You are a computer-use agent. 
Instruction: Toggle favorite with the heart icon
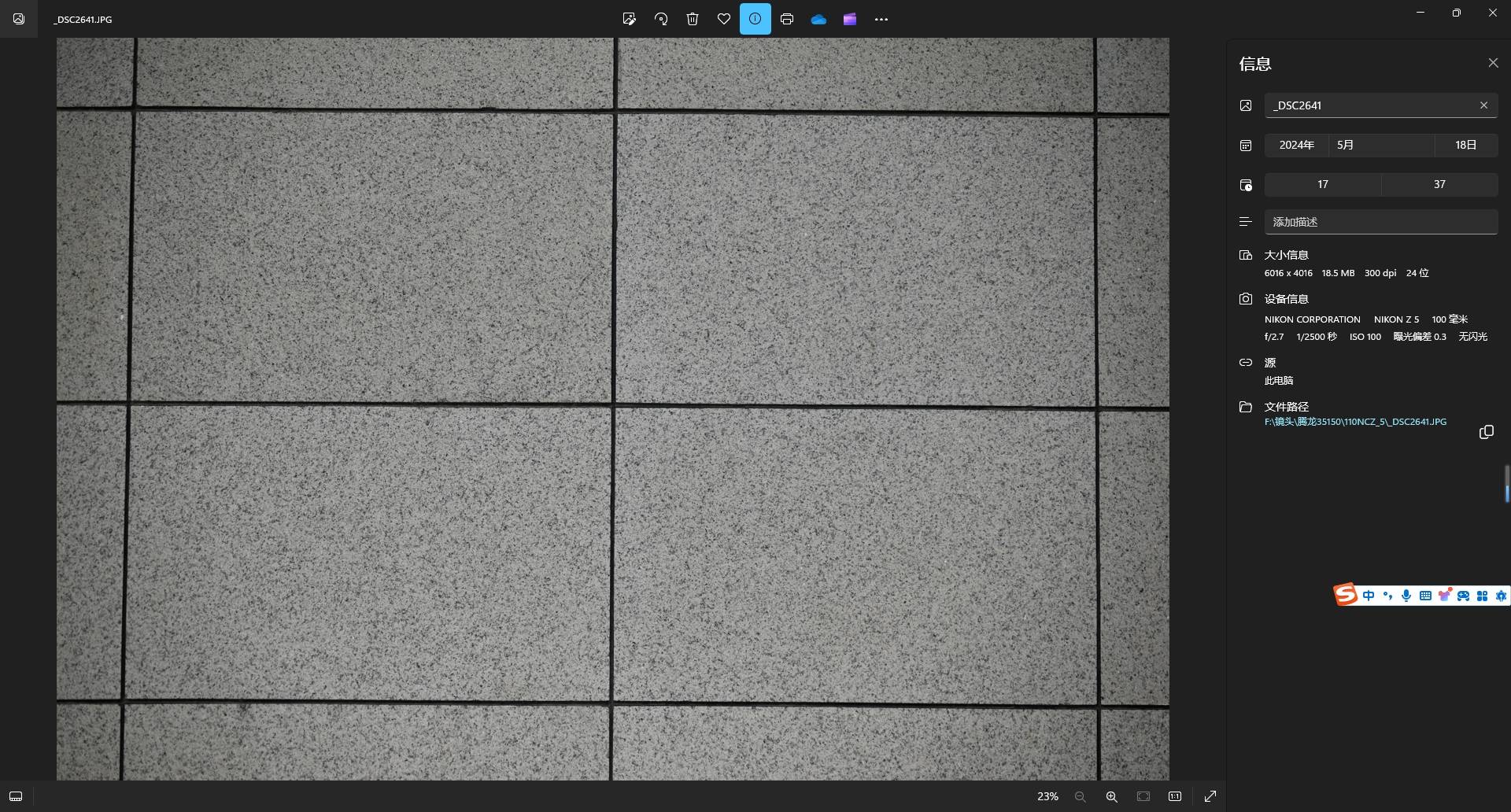[x=724, y=19]
